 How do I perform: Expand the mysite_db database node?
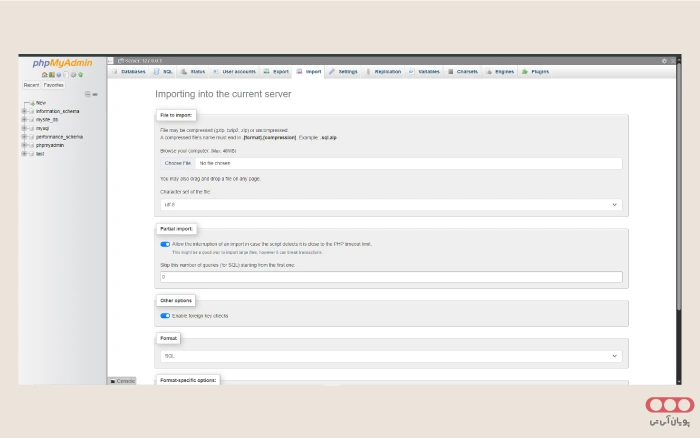(24, 120)
